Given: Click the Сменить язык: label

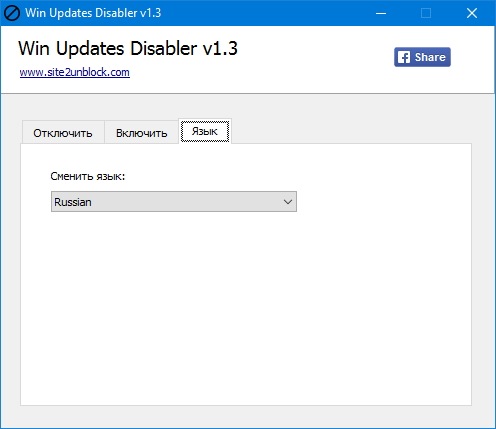Looking at the screenshot, I should pyautogui.click(x=88, y=176).
